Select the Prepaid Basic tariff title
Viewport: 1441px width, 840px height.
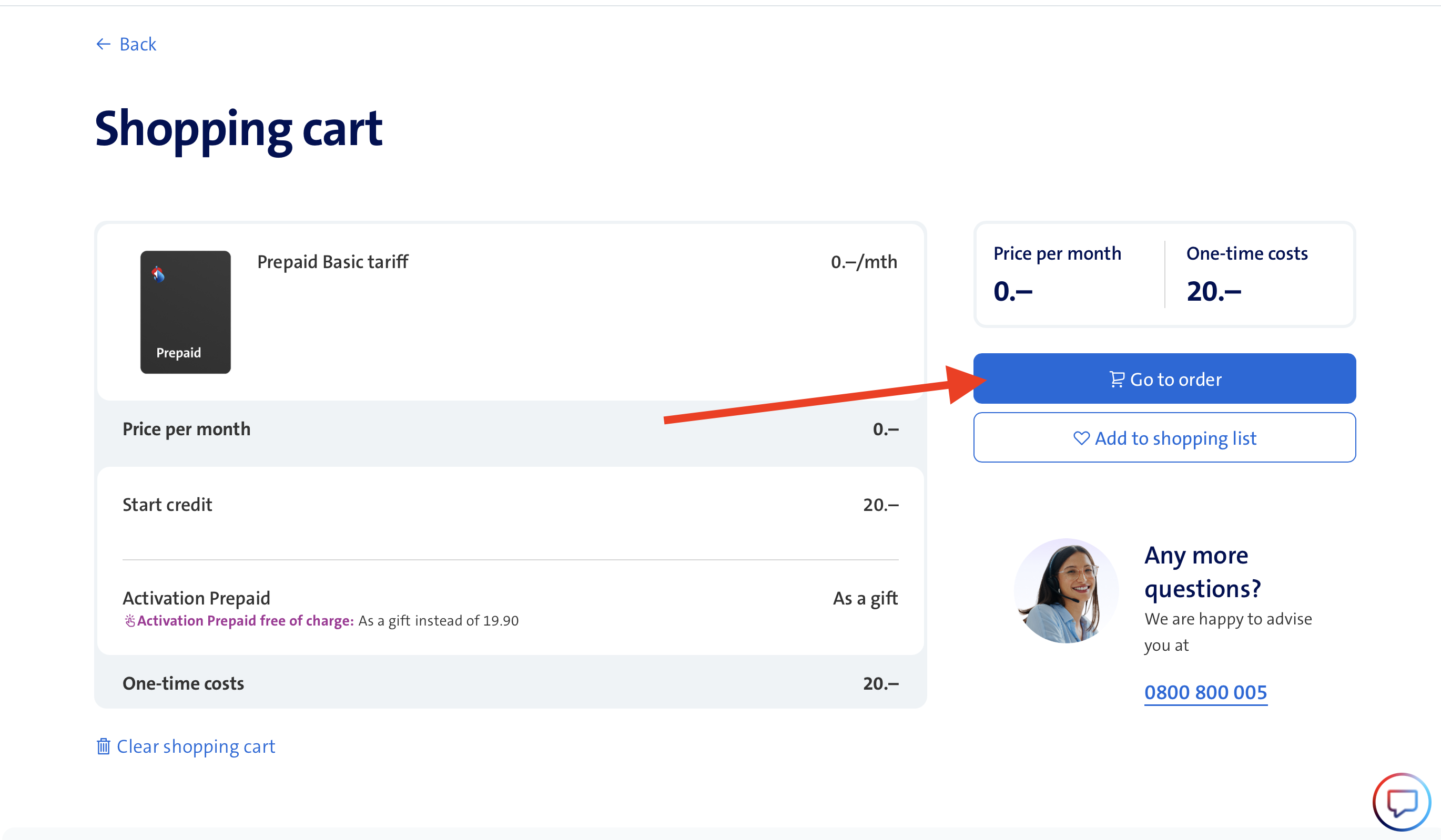tap(332, 262)
